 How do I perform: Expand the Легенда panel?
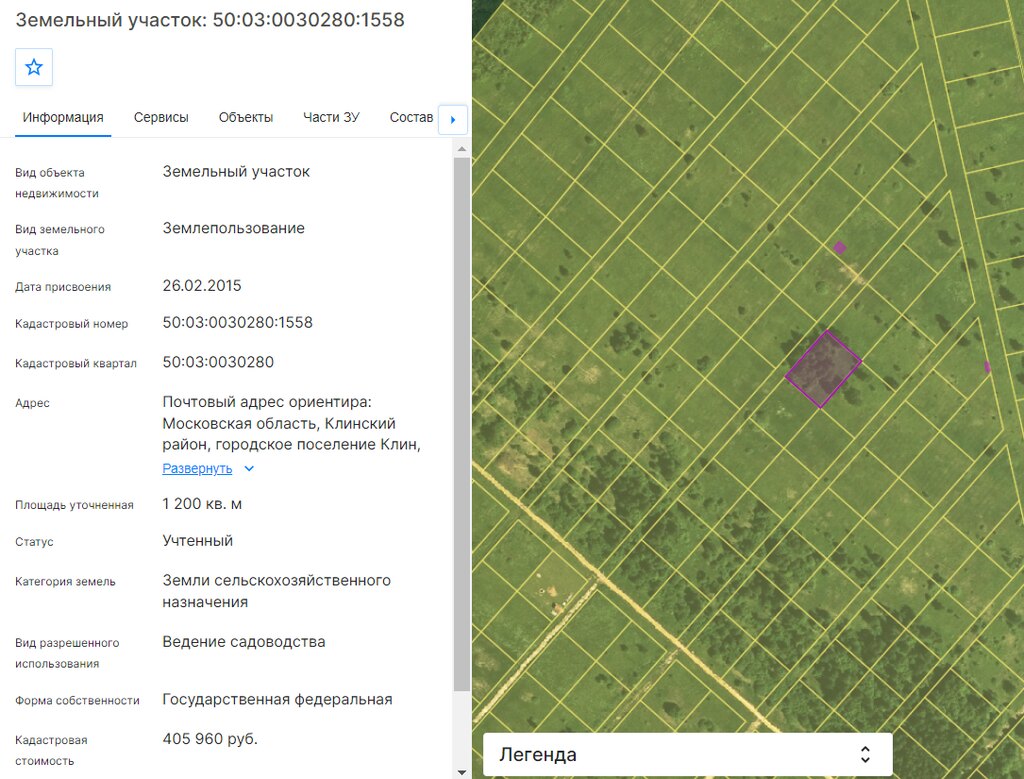[x=687, y=754]
